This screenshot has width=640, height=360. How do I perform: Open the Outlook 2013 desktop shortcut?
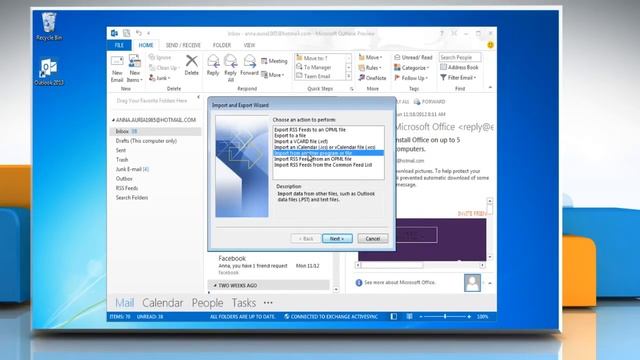click(x=49, y=72)
